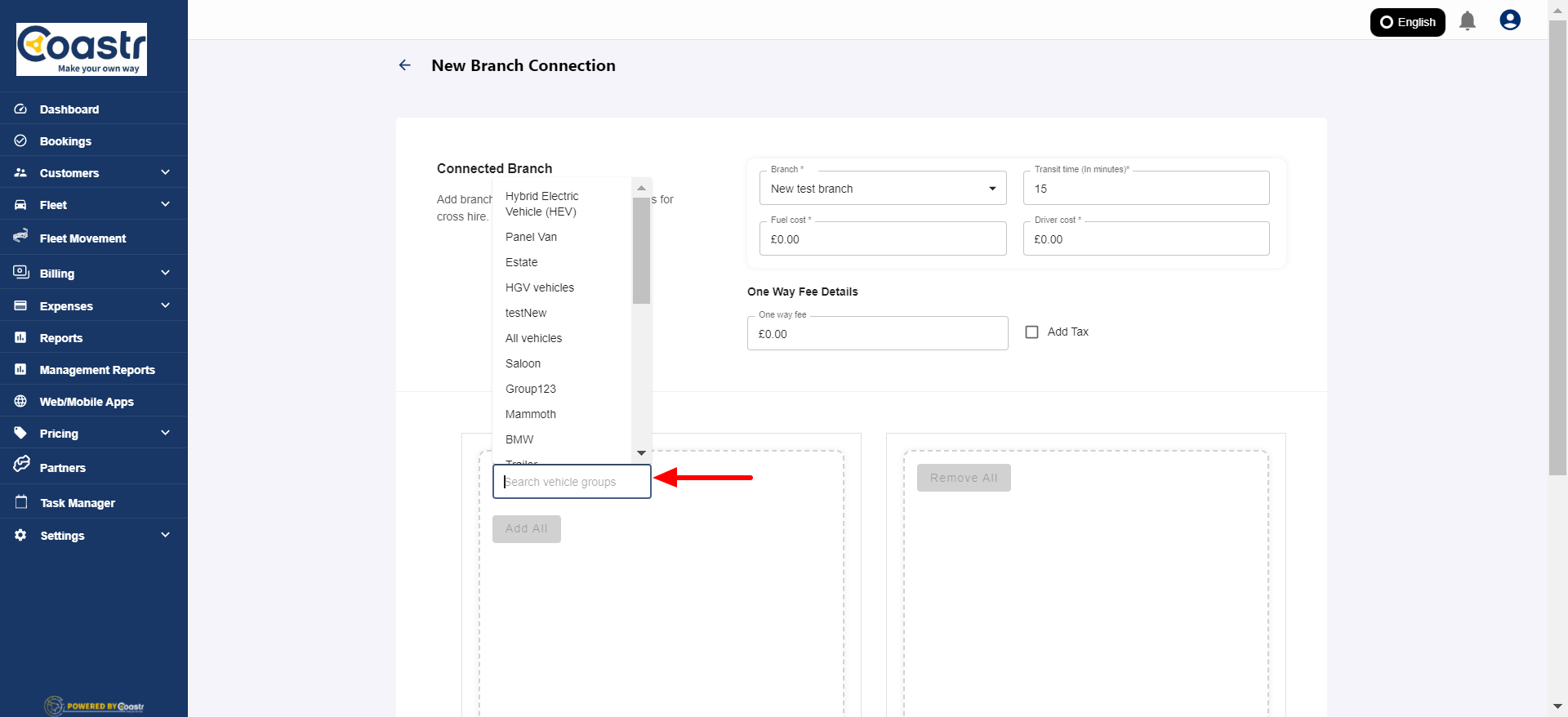The image size is (1568, 717).
Task: Enable the Add Tax checkbox
Action: click(1031, 332)
